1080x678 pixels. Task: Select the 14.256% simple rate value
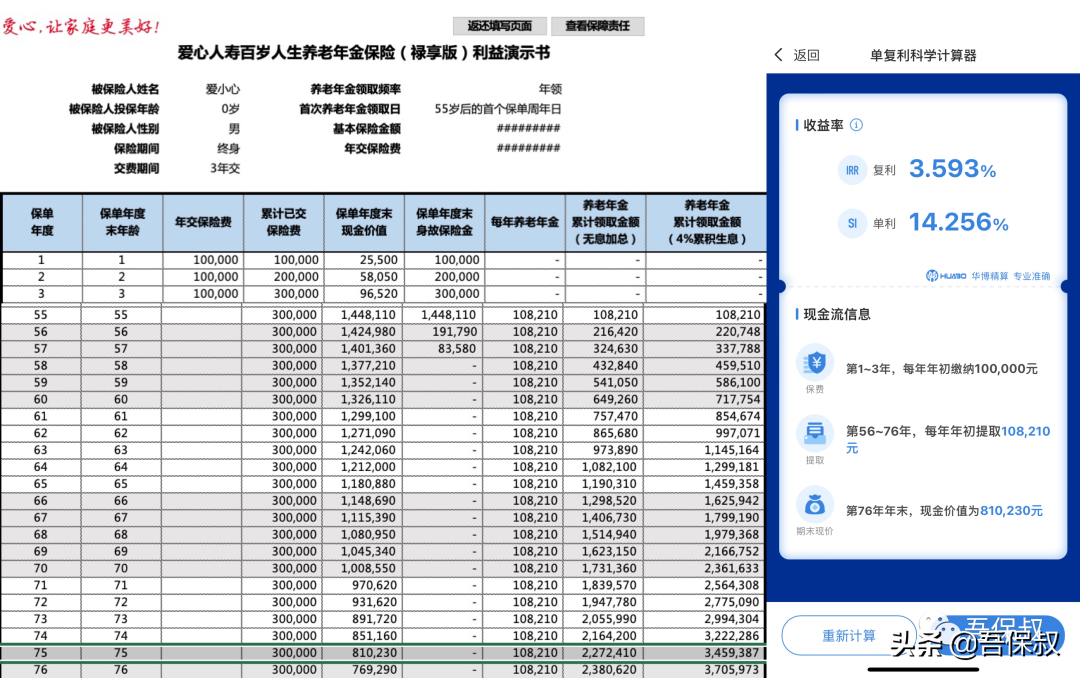point(958,222)
